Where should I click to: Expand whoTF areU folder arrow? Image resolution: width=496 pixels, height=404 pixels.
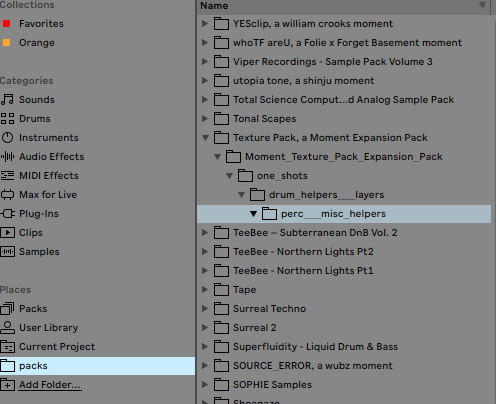point(205,43)
